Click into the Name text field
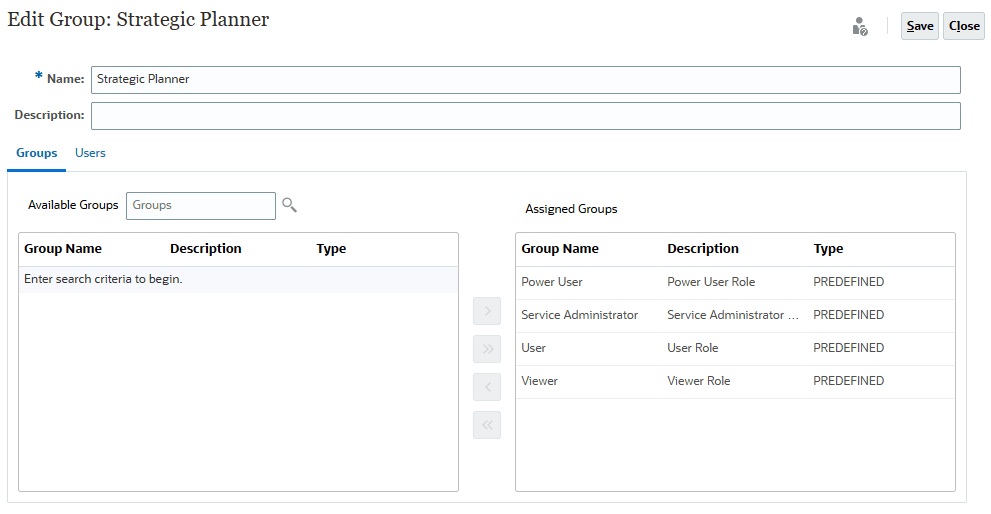 point(525,79)
